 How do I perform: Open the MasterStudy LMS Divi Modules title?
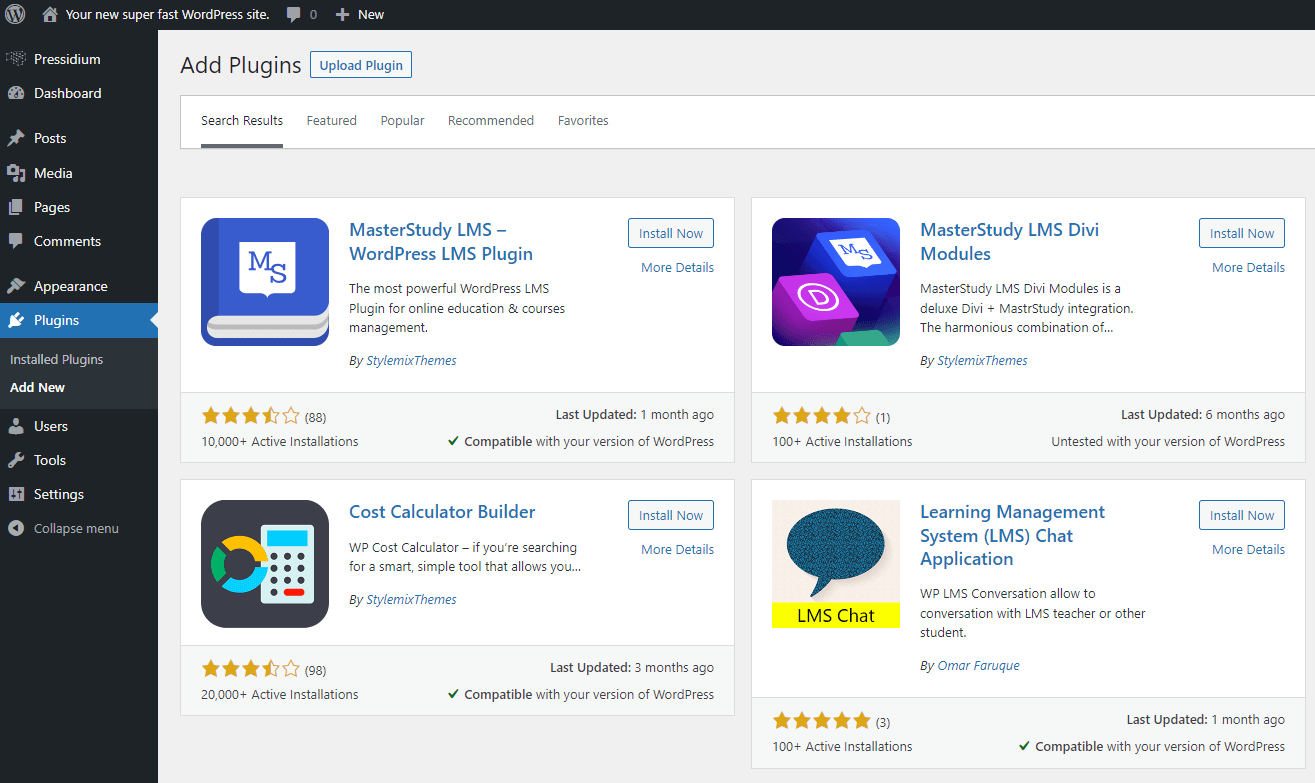1010,242
